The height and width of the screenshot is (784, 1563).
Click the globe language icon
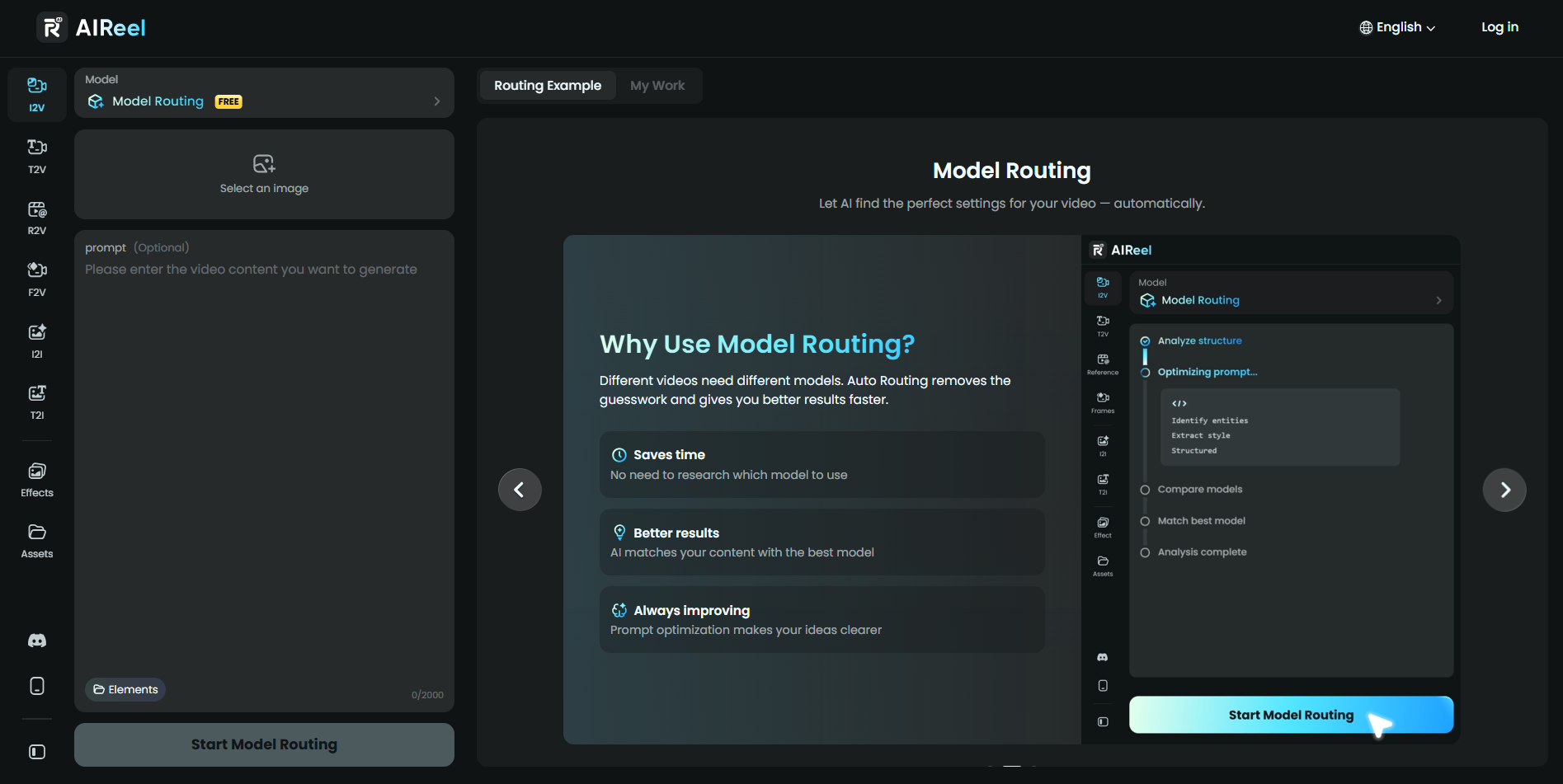pos(1366,27)
